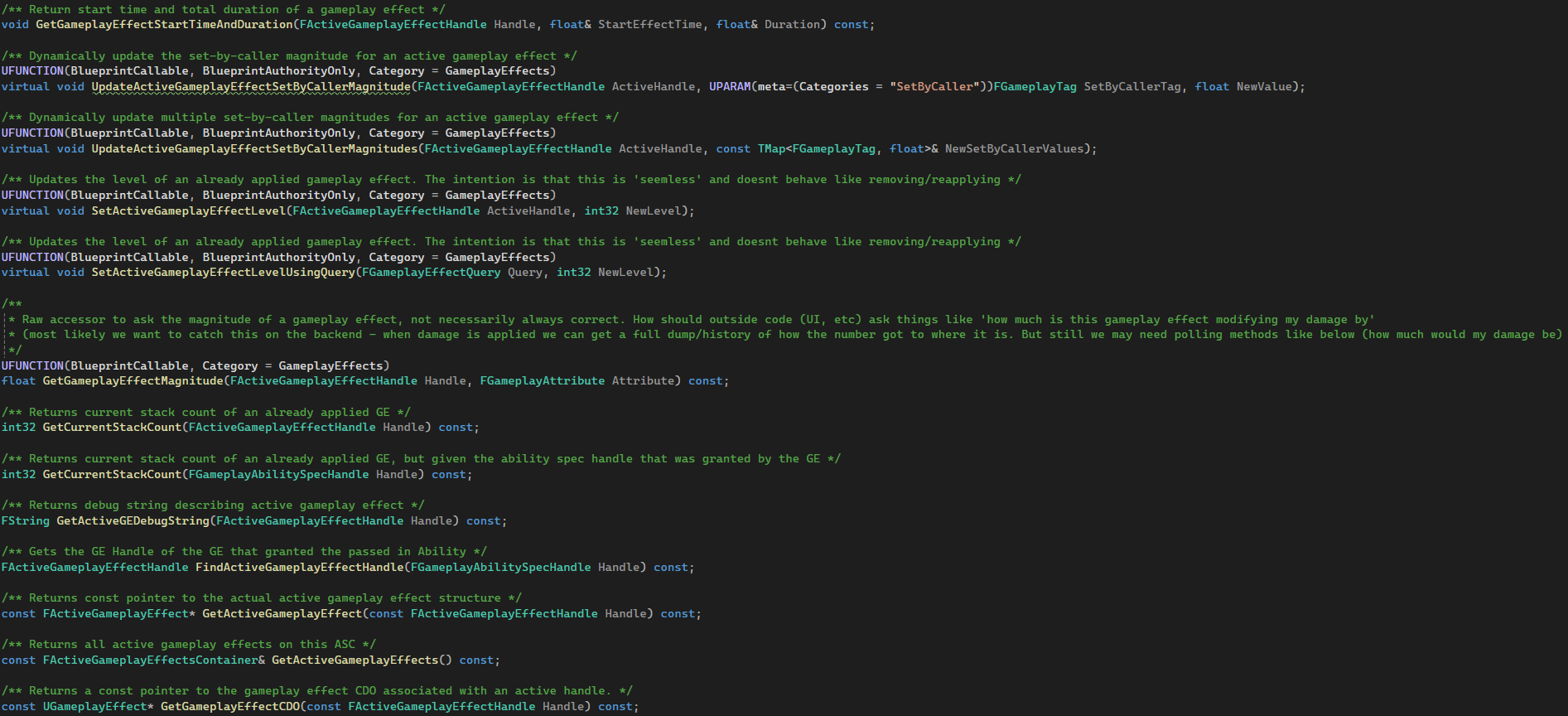This screenshot has width=1568, height=716.
Task: Click the SetByCallerTag parameter name
Action: tap(1132, 87)
